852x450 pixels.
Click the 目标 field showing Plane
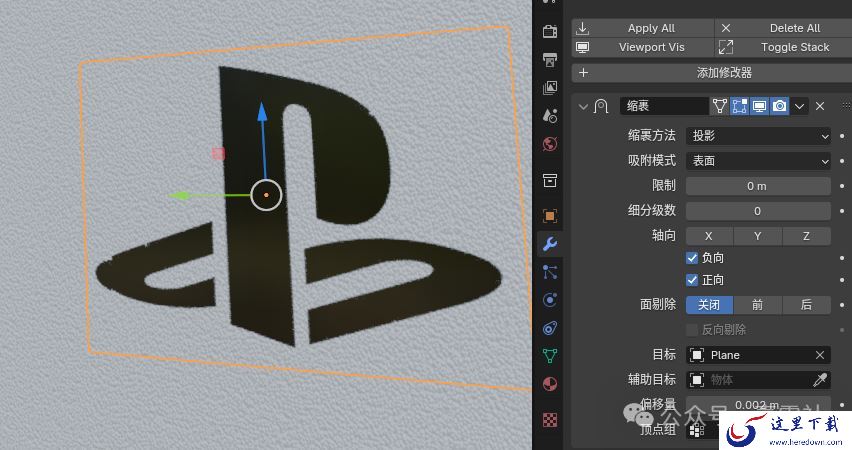[x=758, y=355]
